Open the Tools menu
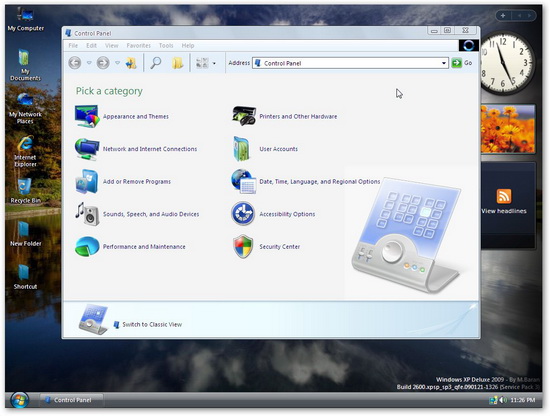This screenshot has height=416, width=550. point(166,46)
